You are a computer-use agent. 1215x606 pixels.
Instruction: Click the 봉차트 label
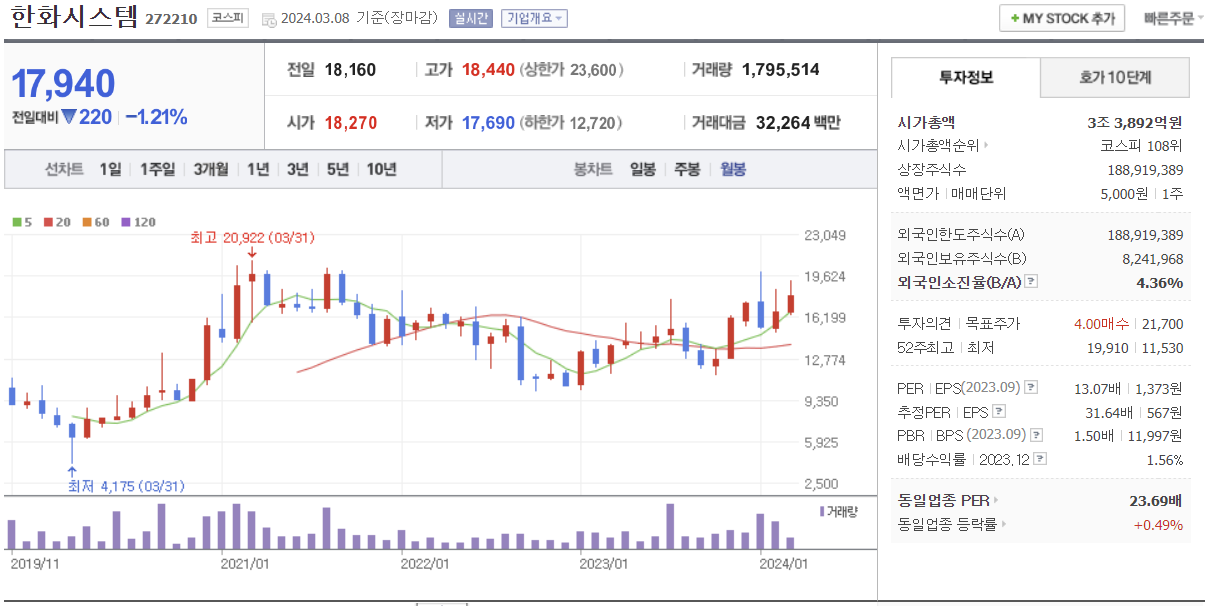point(593,169)
